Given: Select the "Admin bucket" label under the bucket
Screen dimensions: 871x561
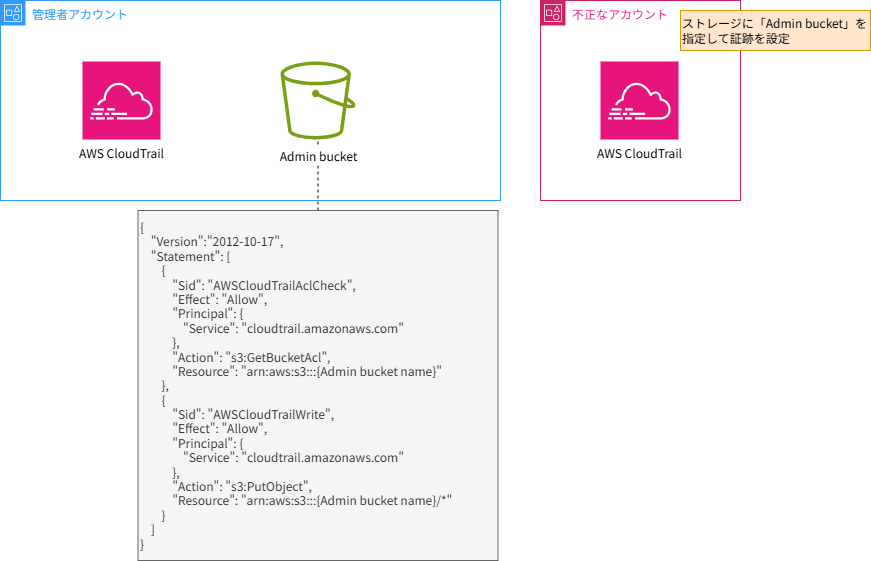Looking at the screenshot, I should [x=318, y=157].
